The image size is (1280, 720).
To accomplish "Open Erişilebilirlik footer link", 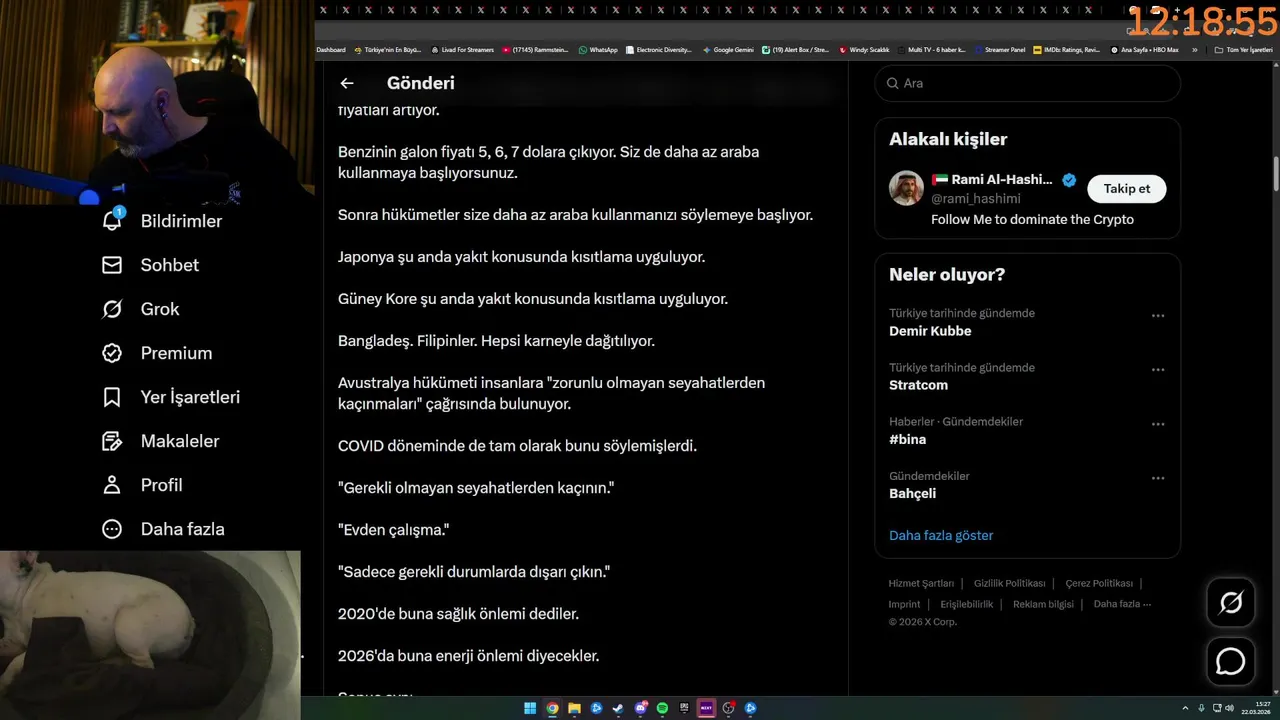I will tap(967, 604).
